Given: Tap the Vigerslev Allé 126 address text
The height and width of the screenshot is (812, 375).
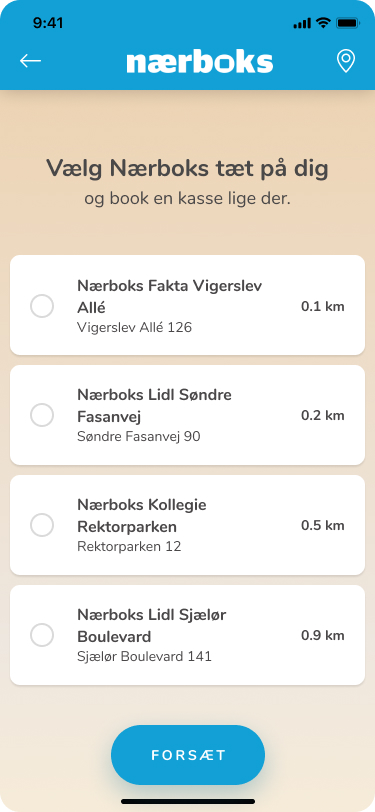Looking at the screenshot, I should click(x=135, y=327).
